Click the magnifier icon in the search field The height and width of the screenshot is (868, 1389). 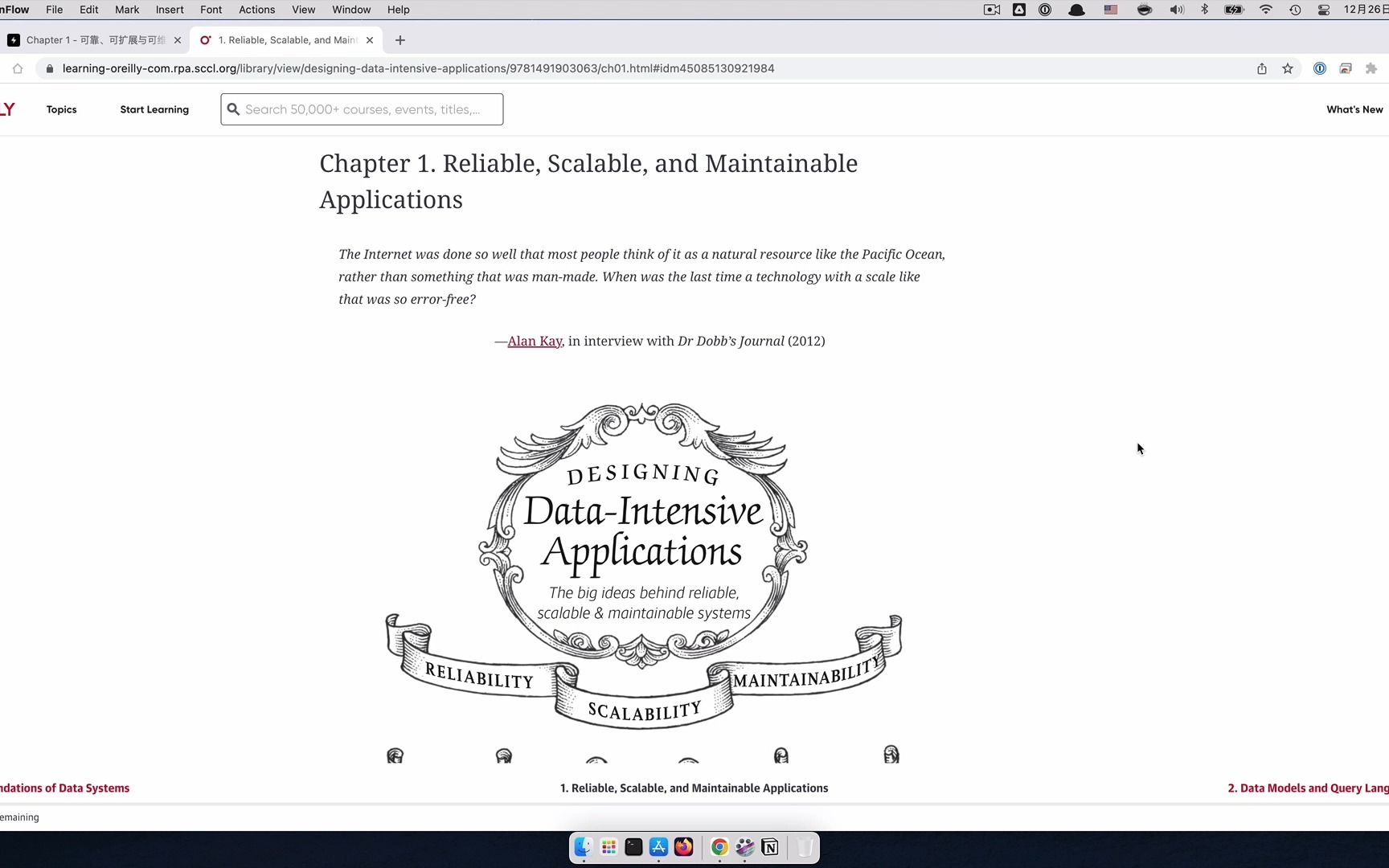234,109
